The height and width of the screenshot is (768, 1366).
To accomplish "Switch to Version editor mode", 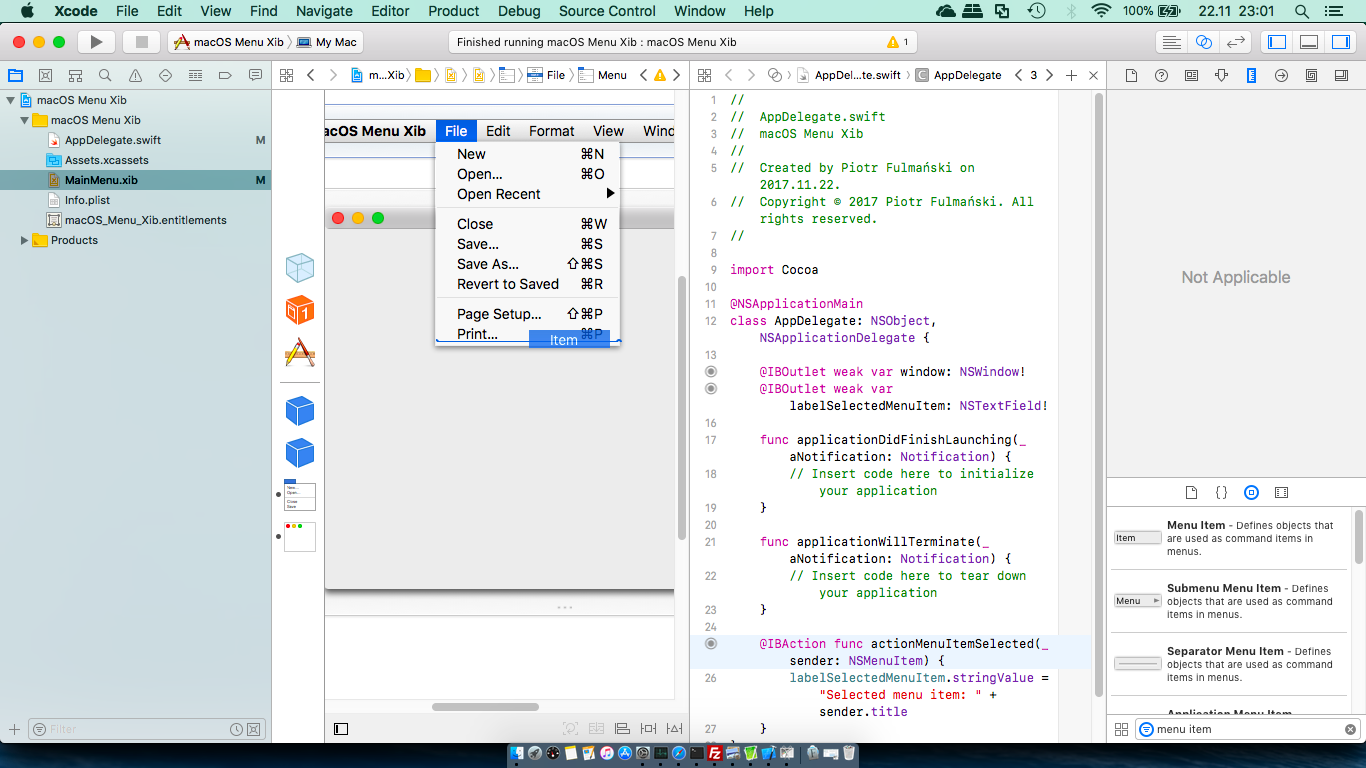I will pyautogui.click(x=1237, y=42).
